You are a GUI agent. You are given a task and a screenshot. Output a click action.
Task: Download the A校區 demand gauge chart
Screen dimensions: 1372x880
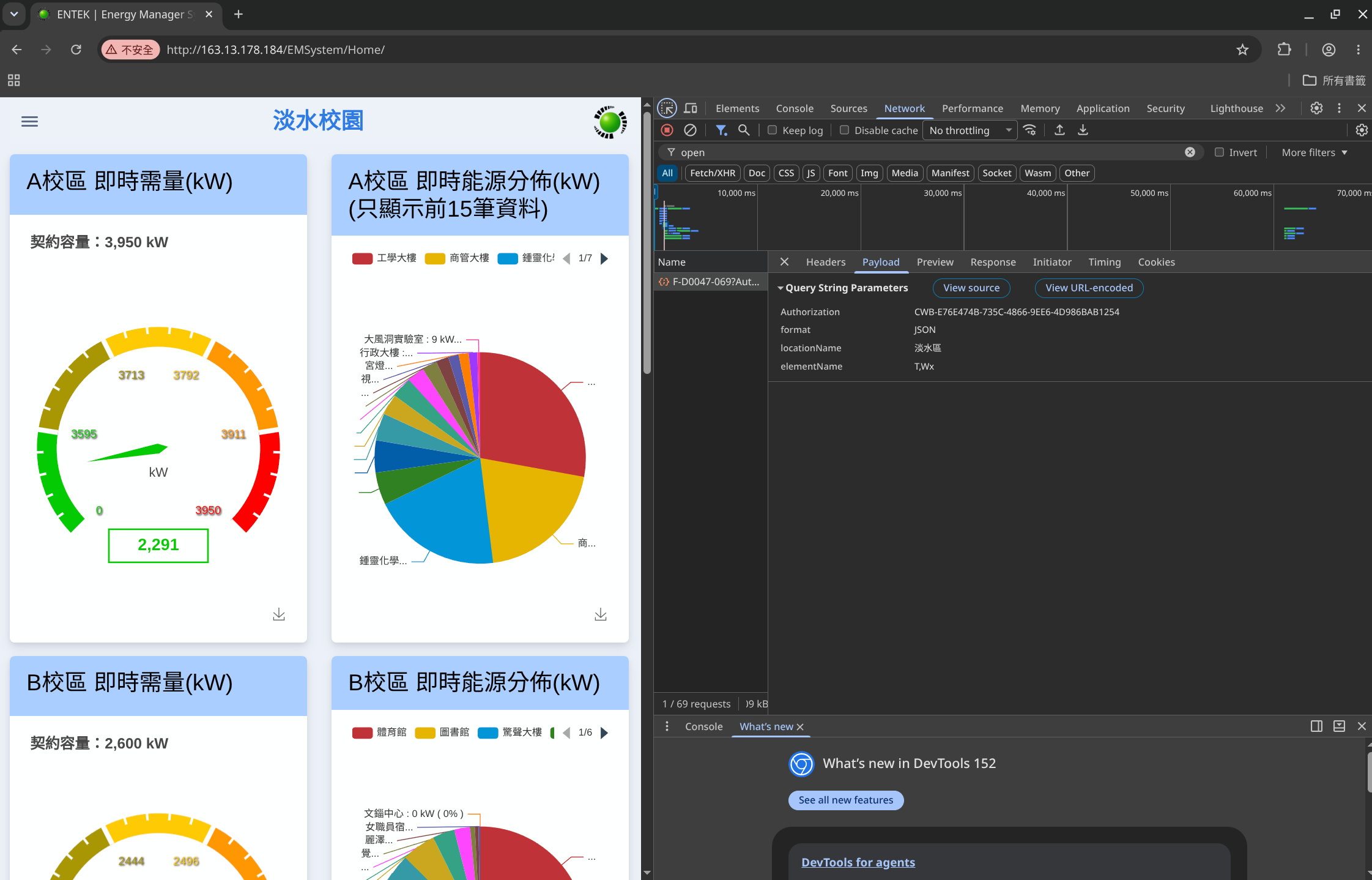[279, 614]
